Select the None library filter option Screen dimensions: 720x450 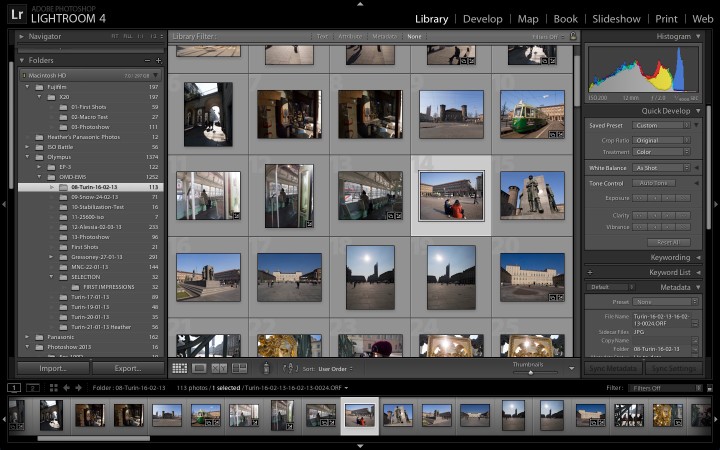414,36
